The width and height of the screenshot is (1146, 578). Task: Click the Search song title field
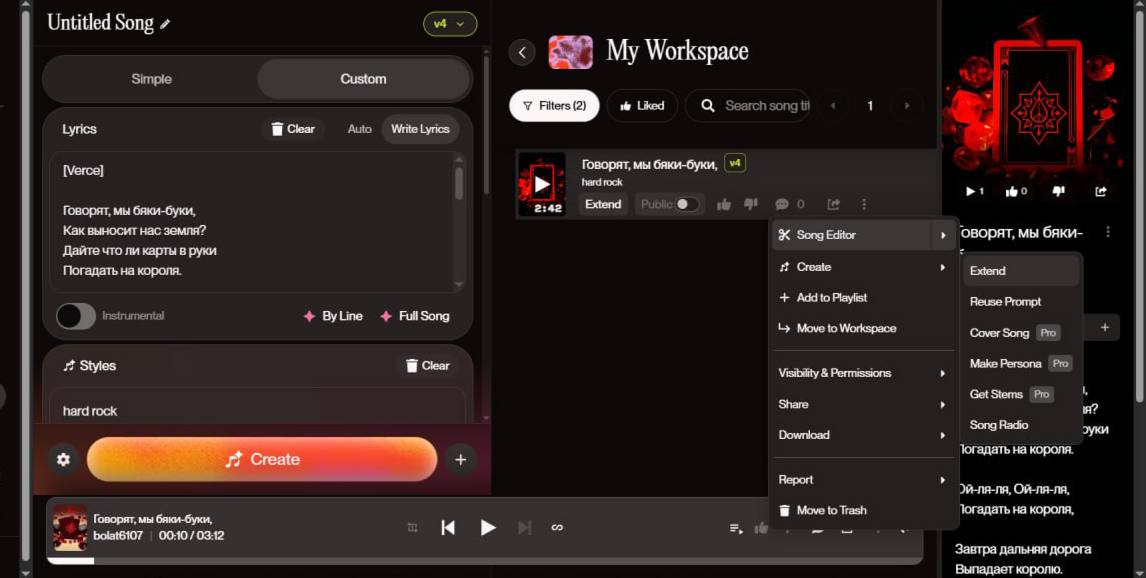pyautogui.click(x=748, y=106)
